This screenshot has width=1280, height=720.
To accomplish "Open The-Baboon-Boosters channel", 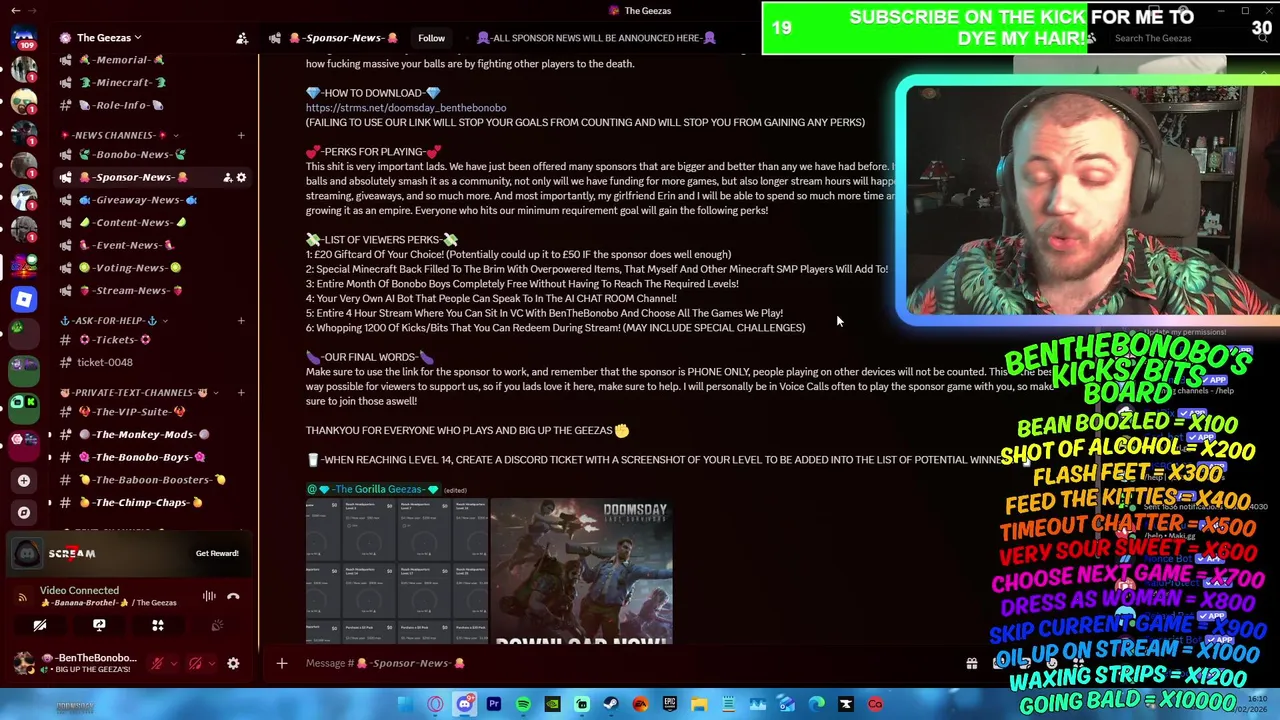I will point(143,480).
